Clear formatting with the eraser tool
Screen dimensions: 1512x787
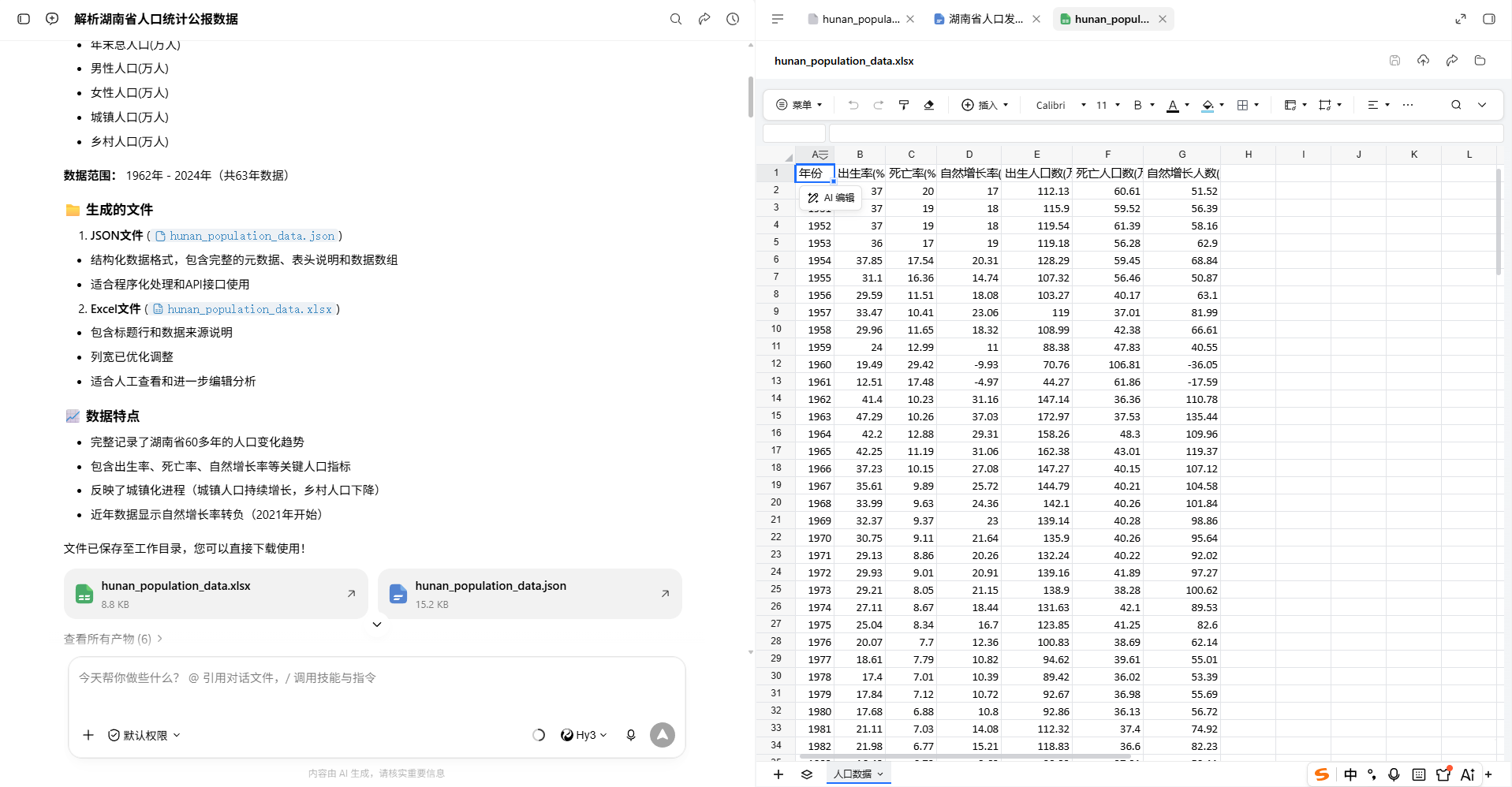pyautogui.click(x=929, y=105)
